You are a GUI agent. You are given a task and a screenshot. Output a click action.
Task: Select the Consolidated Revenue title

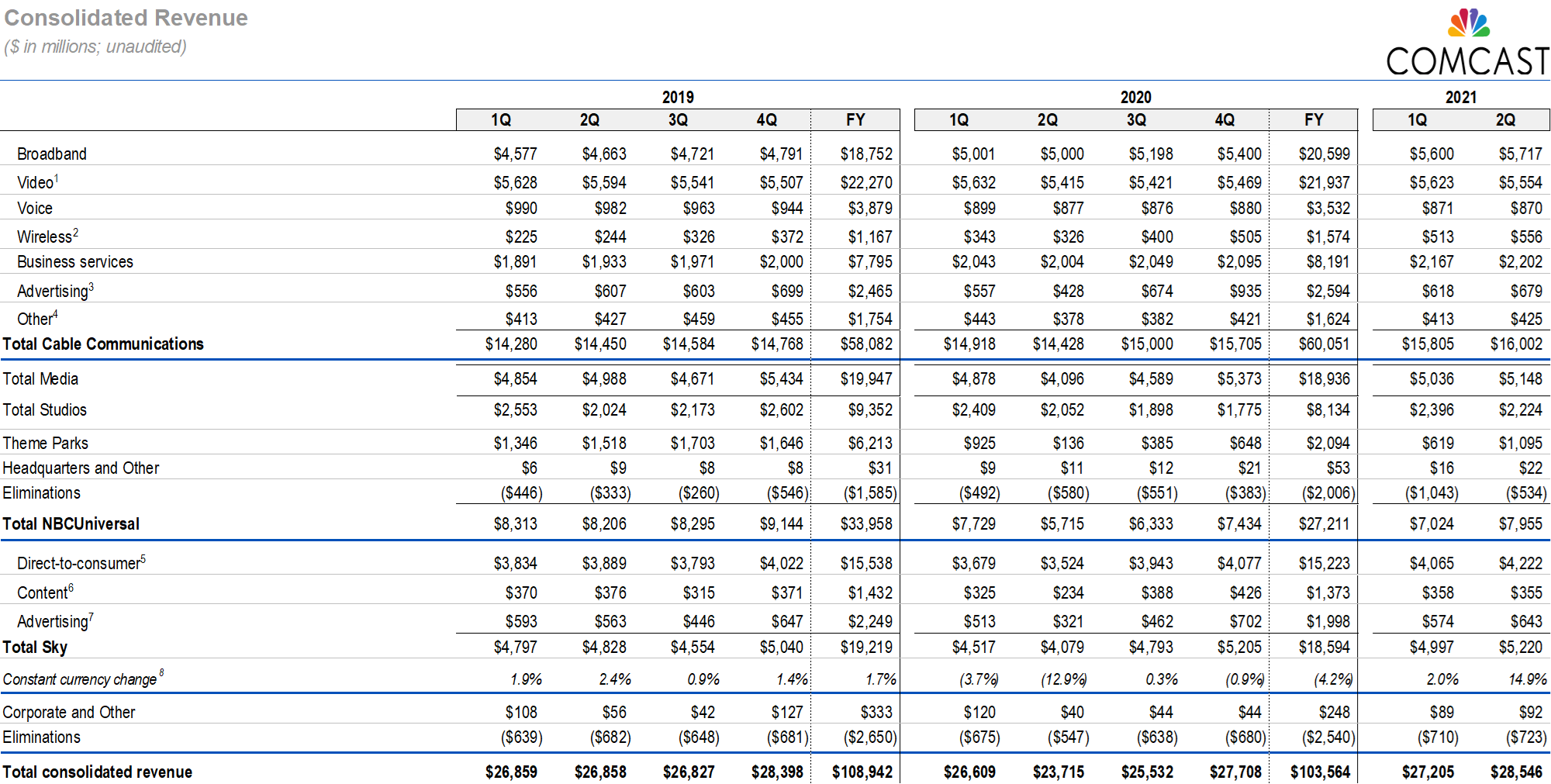click(x=126, y=18)
